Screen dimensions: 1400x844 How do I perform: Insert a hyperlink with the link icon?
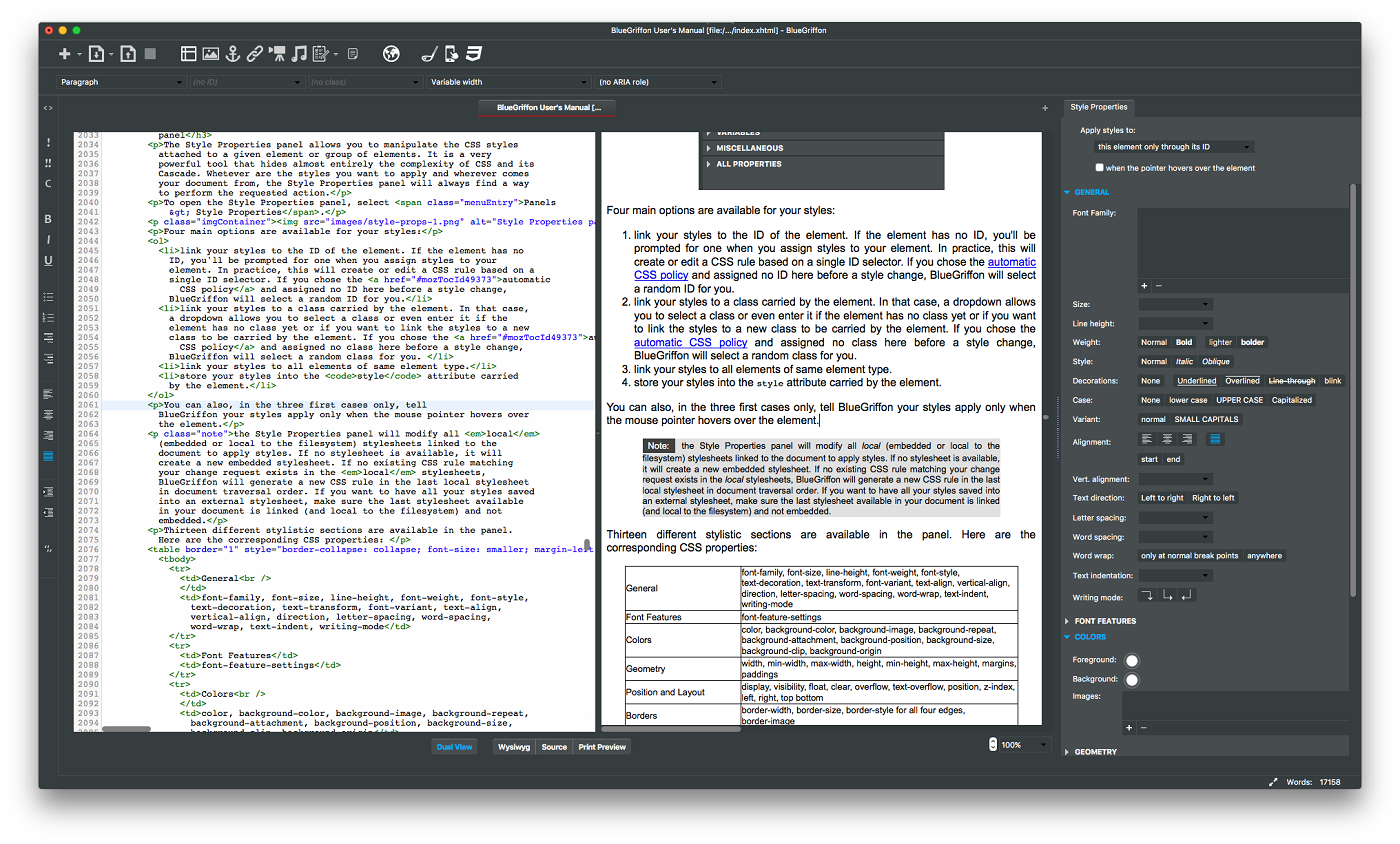point(255,55)
